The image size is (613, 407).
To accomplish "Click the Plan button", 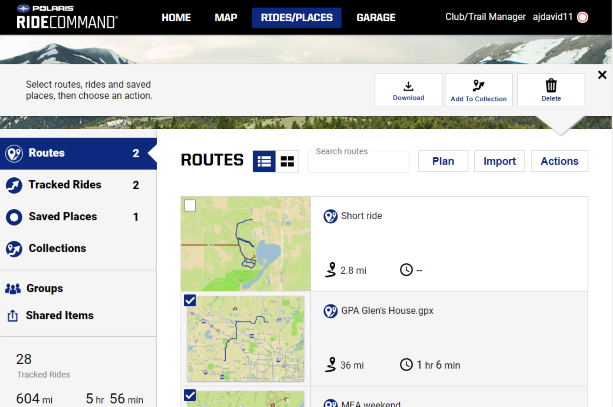I will (443, 161).
